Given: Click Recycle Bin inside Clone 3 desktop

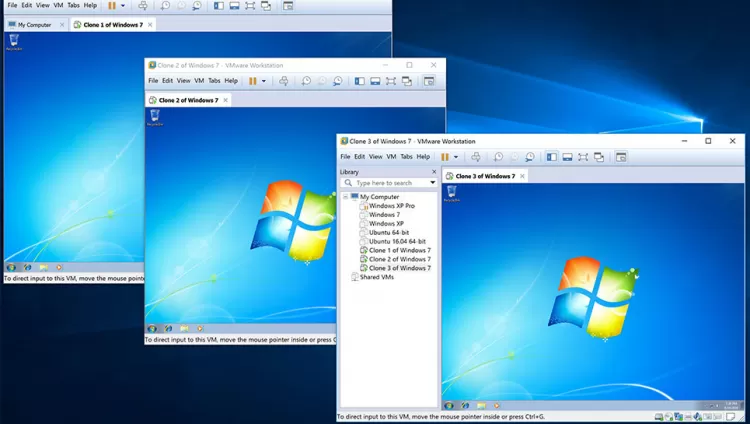Looking at the screenshot, I should [x=452, y=193].
